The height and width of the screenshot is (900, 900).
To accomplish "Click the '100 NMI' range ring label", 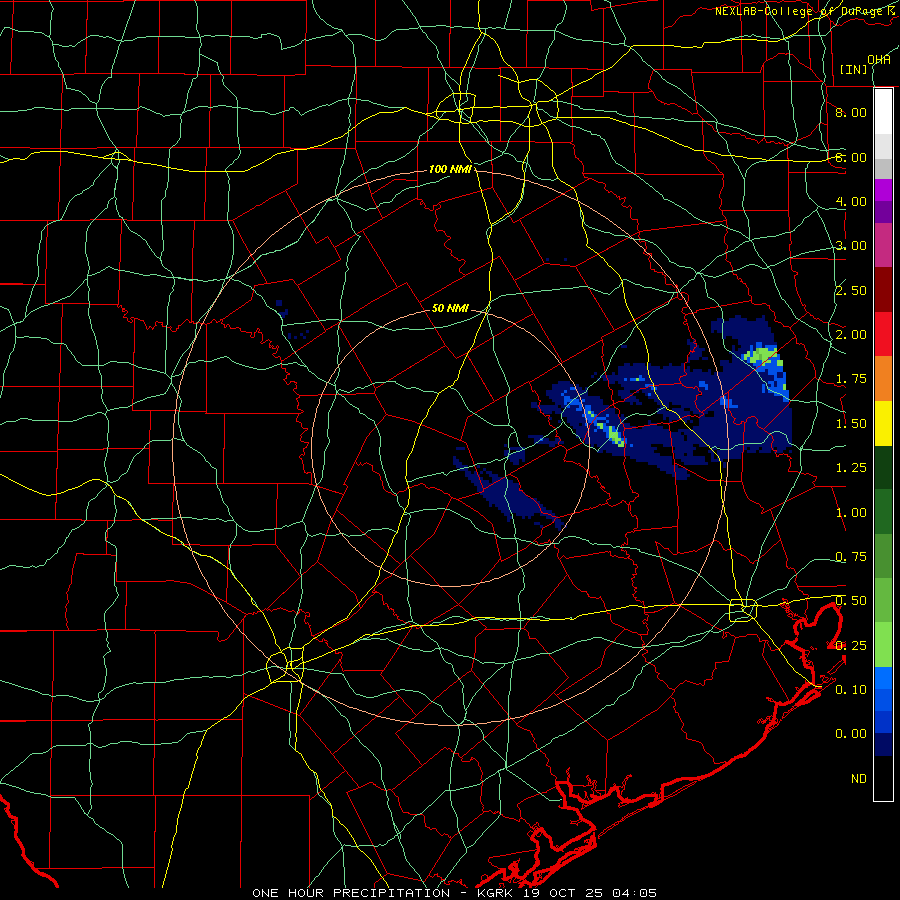I will [x=450, y=169].
